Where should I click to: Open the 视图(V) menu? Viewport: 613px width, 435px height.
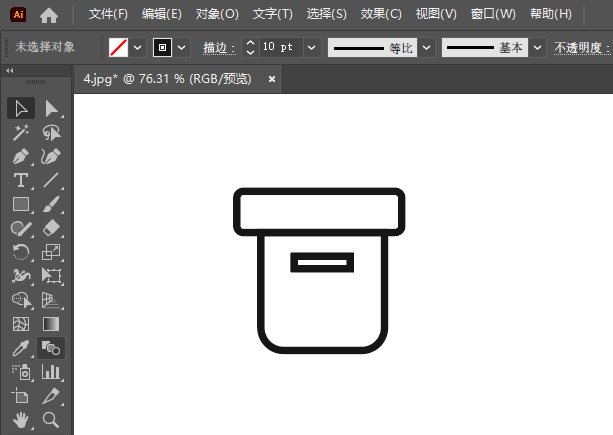pyautogui.click(x=436, y=14)
